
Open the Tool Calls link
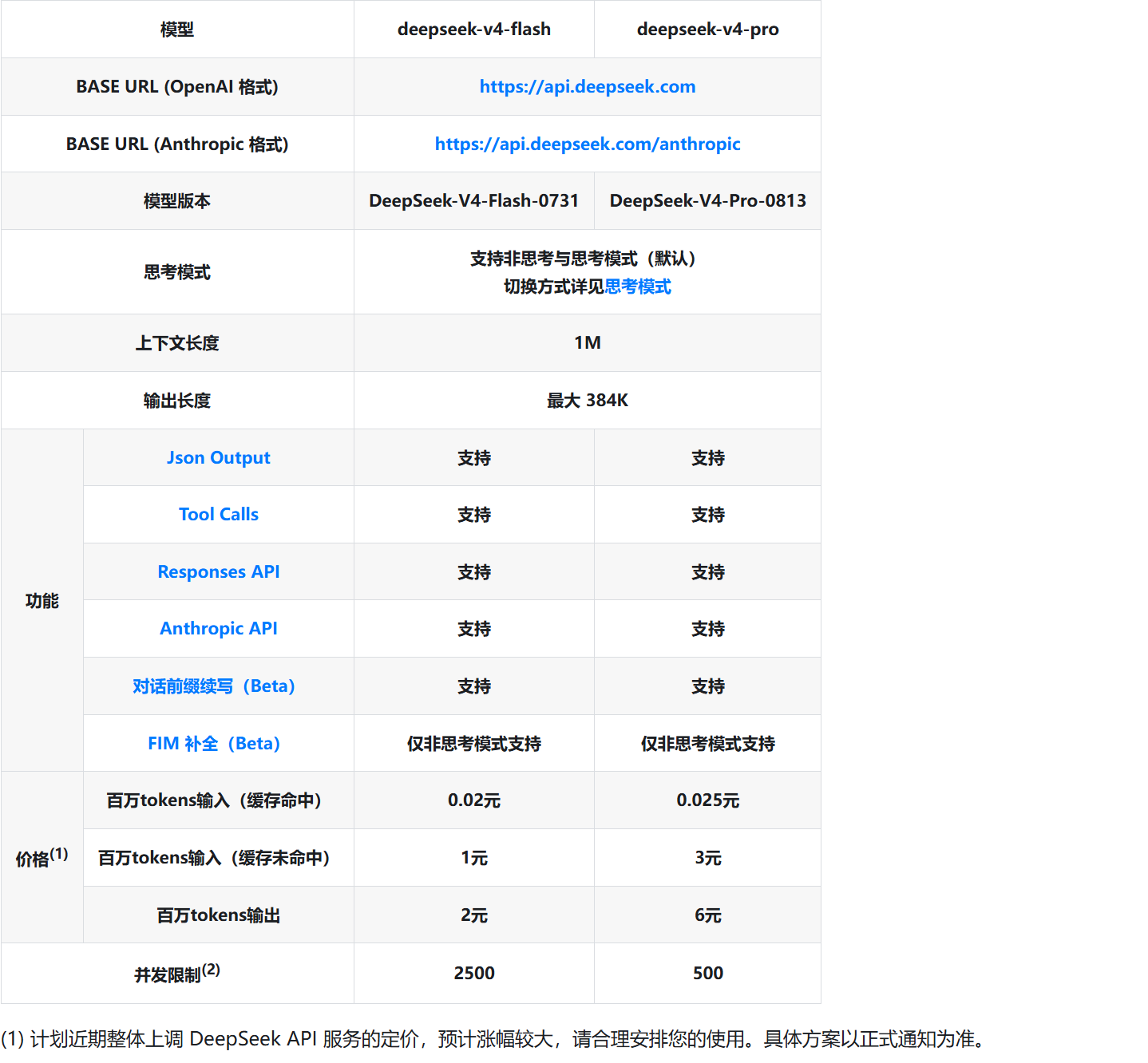pos(219,514)
